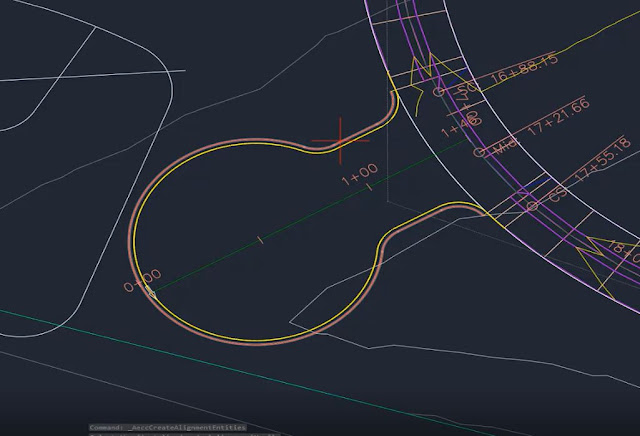640x436 pixels.
Task: Click the alignment start grip at station 0+00
Action: click(151, 292)
